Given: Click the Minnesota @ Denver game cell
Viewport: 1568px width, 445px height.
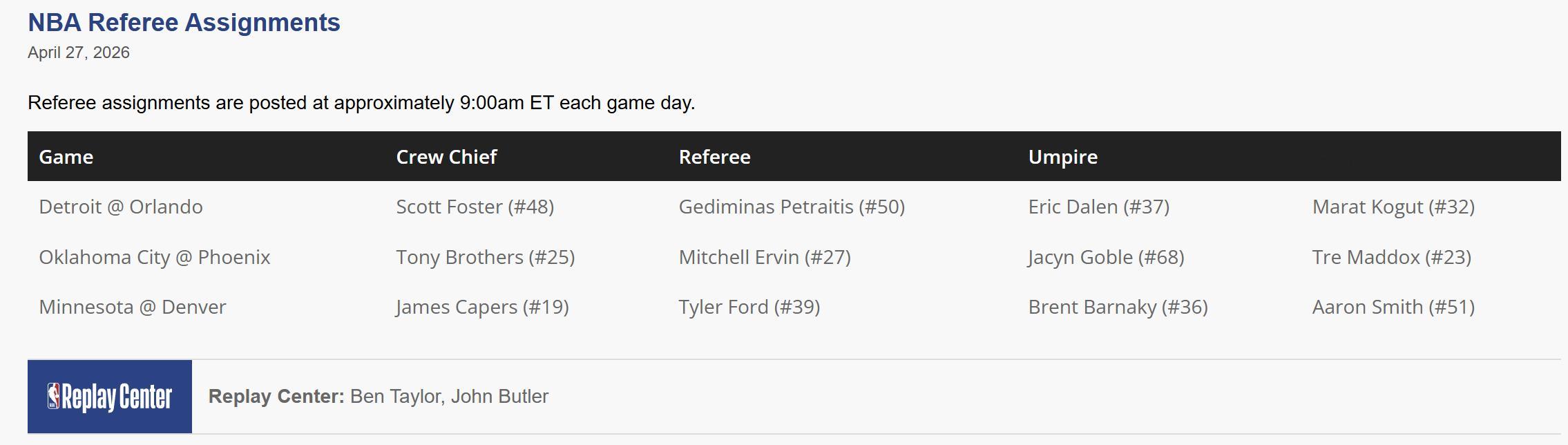Looking at the screenshot, I should 133,307.
